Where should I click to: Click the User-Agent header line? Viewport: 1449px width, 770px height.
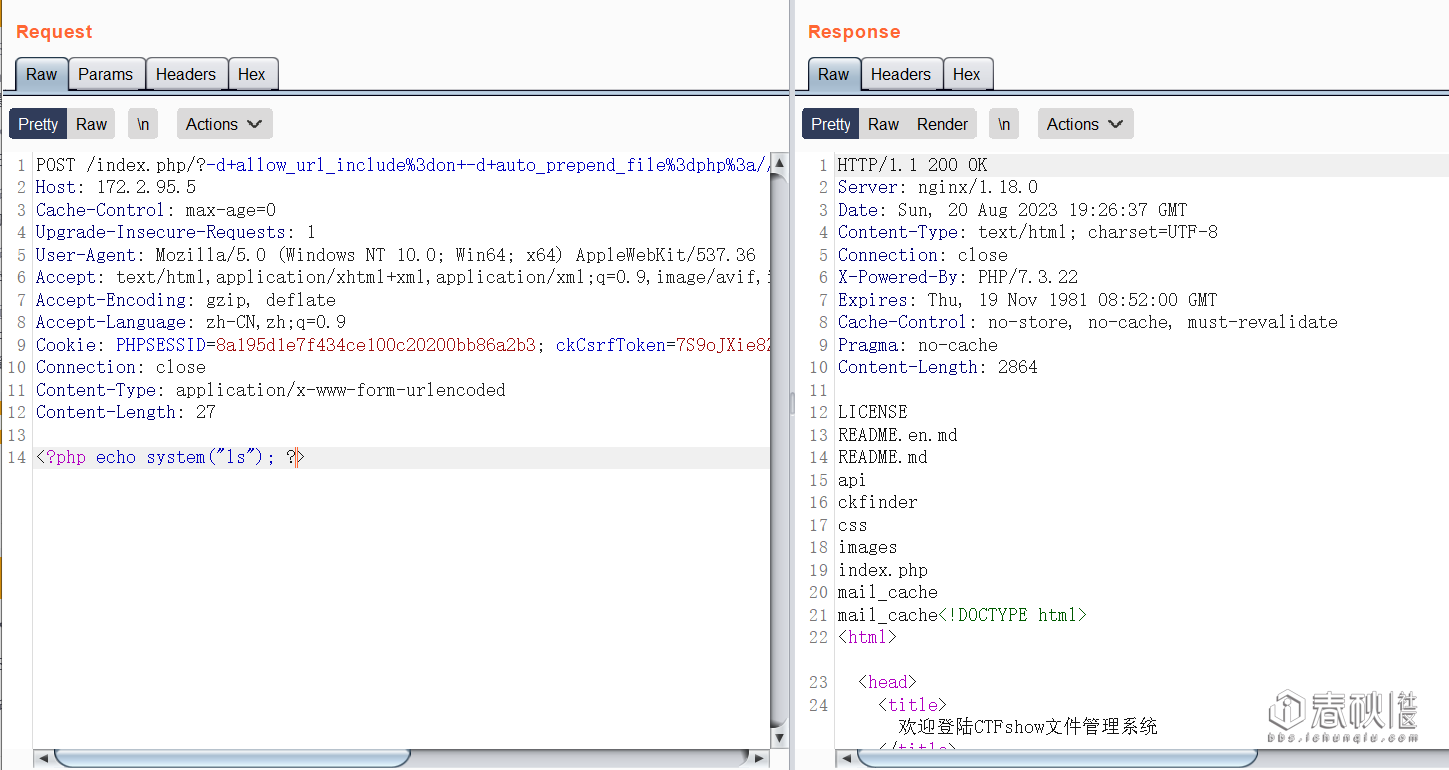[396, 255]
